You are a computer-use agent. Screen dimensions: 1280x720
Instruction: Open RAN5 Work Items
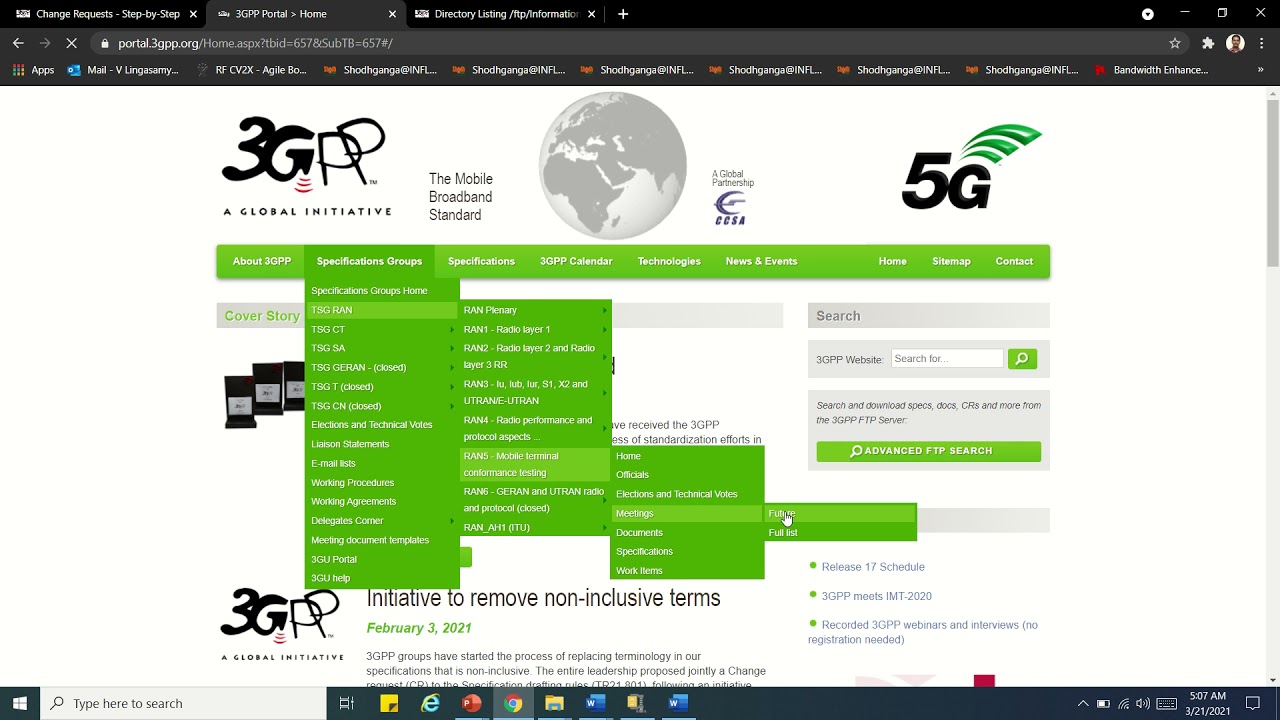687,571
